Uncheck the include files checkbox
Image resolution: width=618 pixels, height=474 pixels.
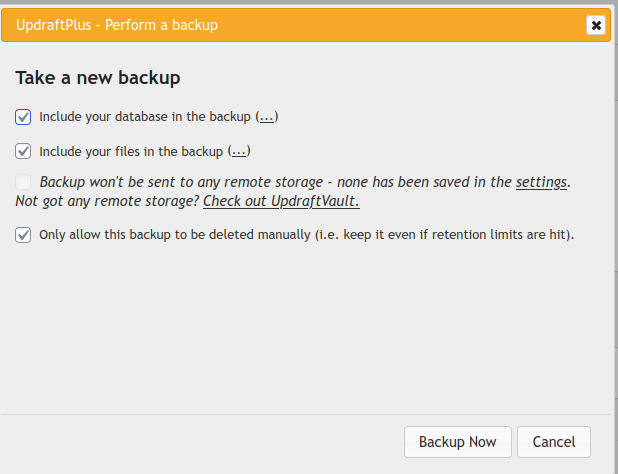click(23, 152)
